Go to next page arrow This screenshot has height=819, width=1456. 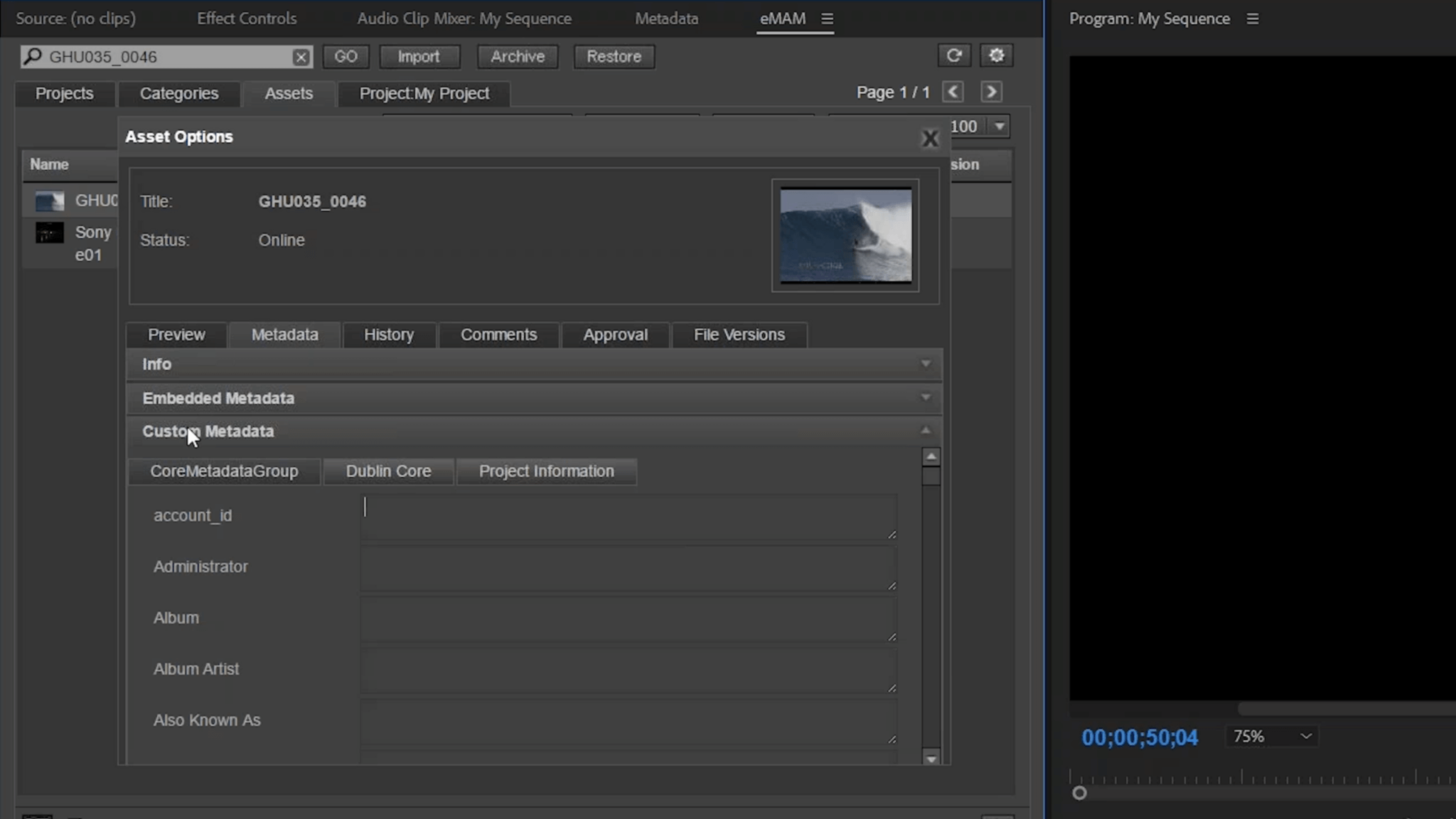[x=991, y=92]
